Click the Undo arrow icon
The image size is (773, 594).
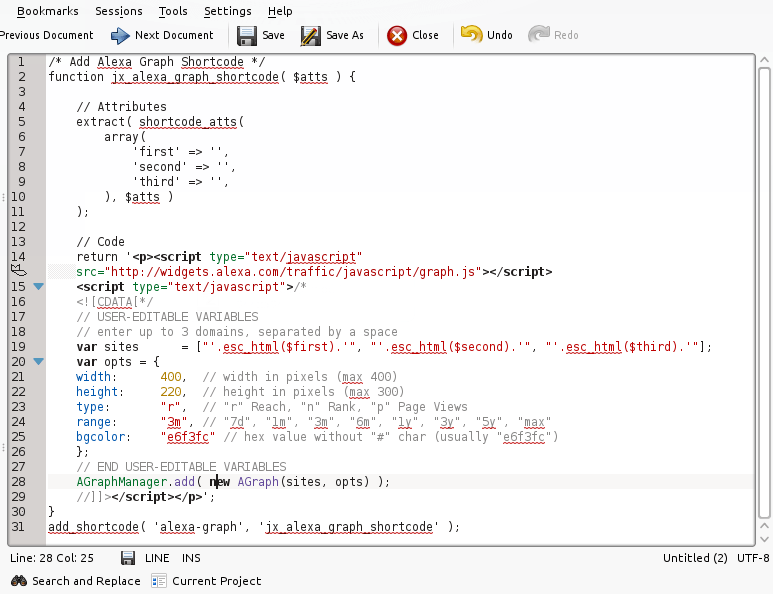tap(471, 35)
